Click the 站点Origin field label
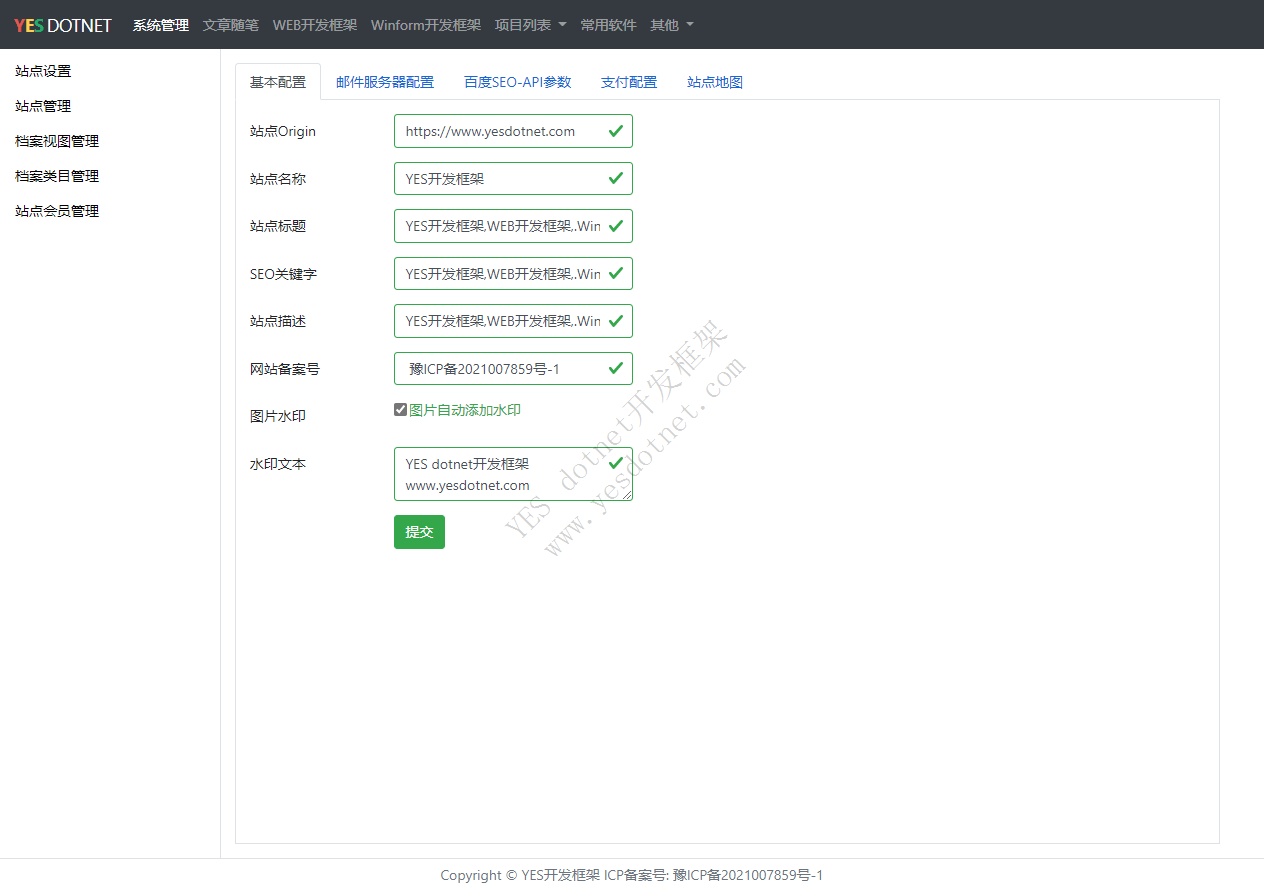1264x891 pixels. (x=283, y=131)
